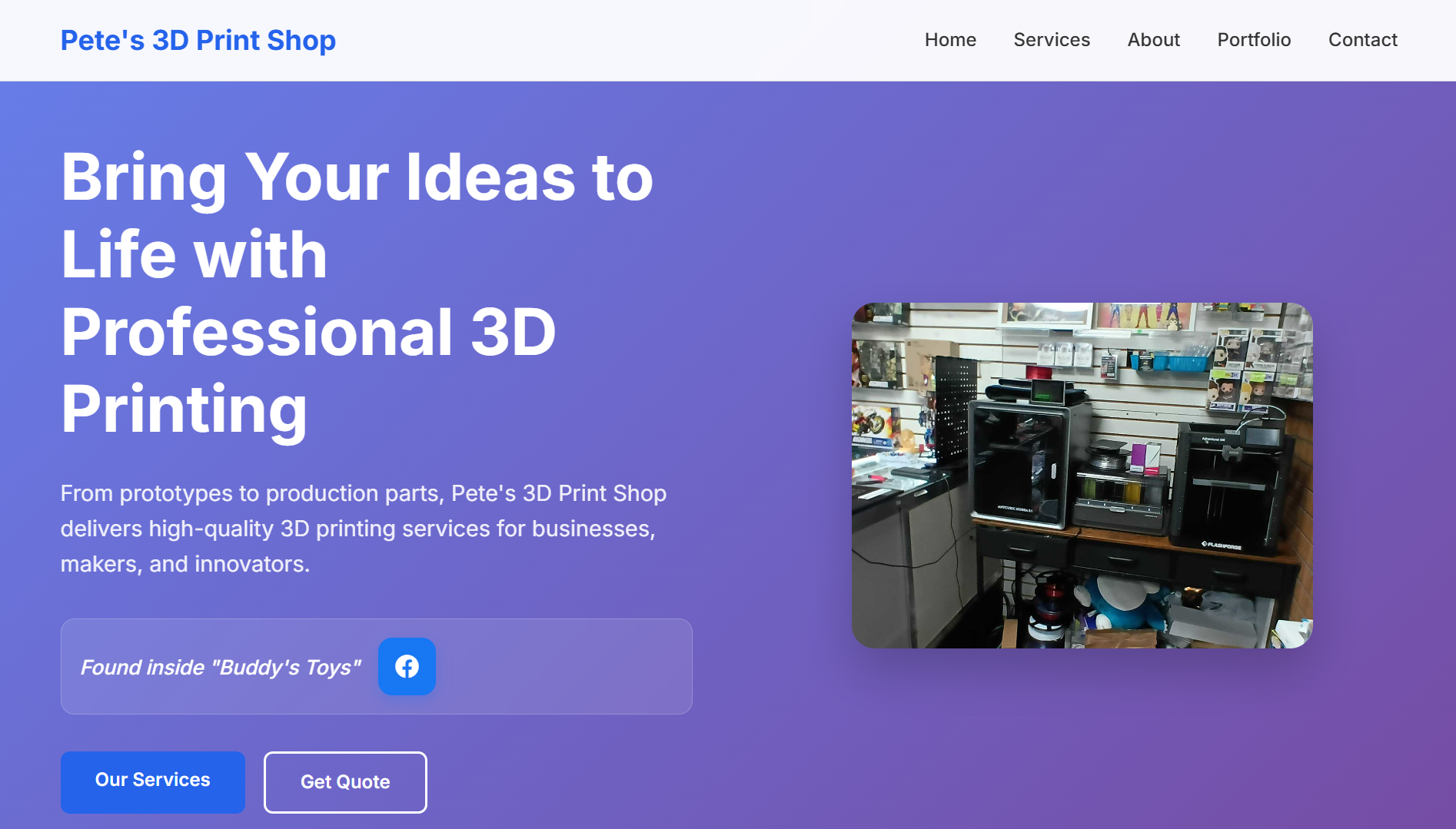This screenshot has width=1456, height=829.
Task: Click Services to view printing services
Action: pyautogui.click(x=1051, y=40)
